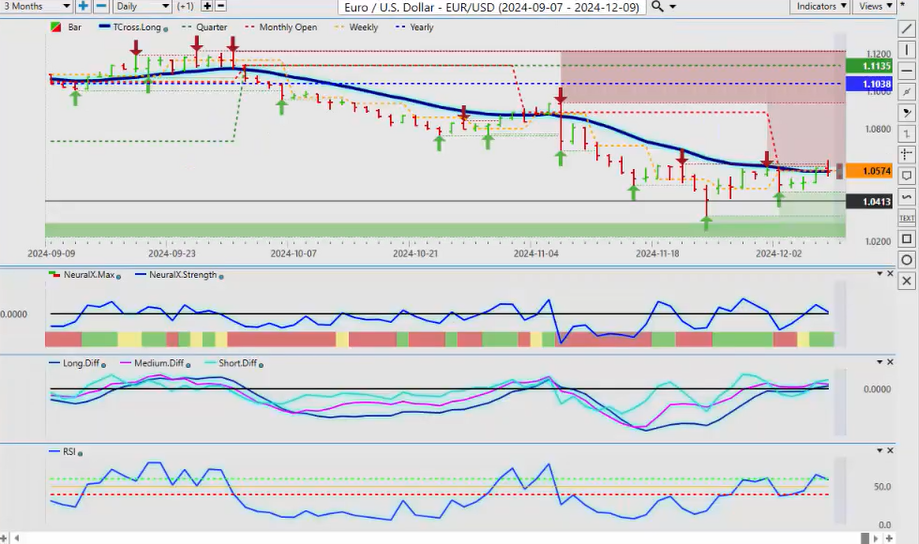Image resolution: width=919 pixels, height=544 pixels.
Task: Pick the TEXT annotation tool
Action: (906, 217)
